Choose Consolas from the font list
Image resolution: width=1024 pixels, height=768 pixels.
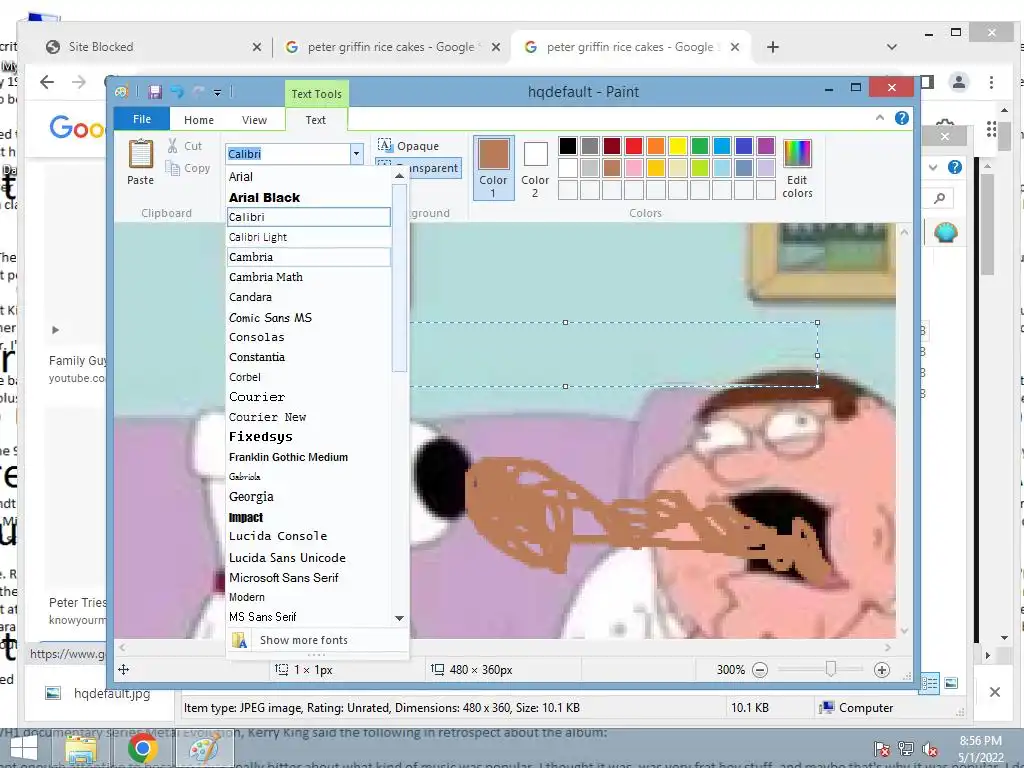(x=308, y=337)
